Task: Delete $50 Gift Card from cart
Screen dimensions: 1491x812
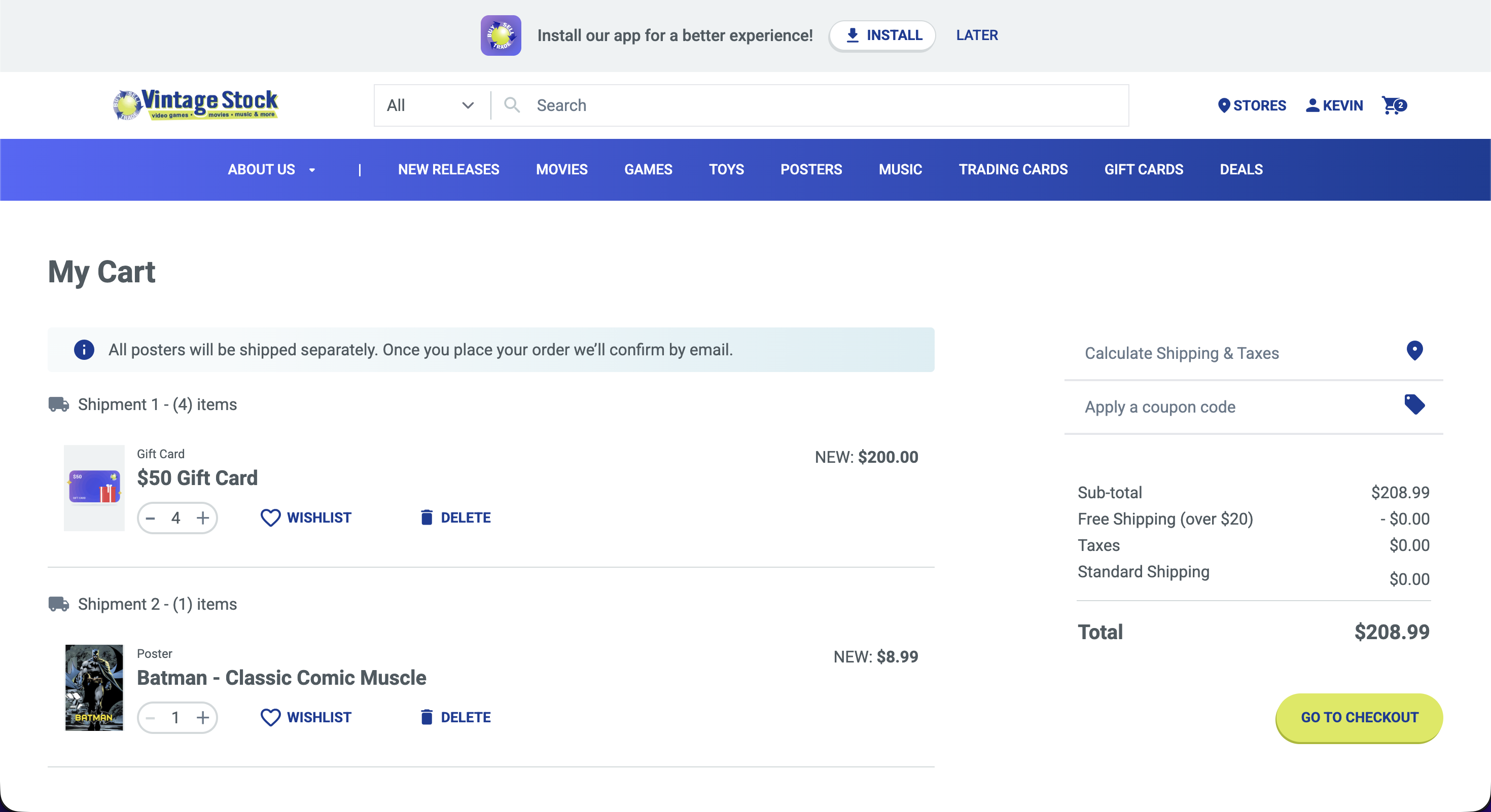Action: coord(455,518)
